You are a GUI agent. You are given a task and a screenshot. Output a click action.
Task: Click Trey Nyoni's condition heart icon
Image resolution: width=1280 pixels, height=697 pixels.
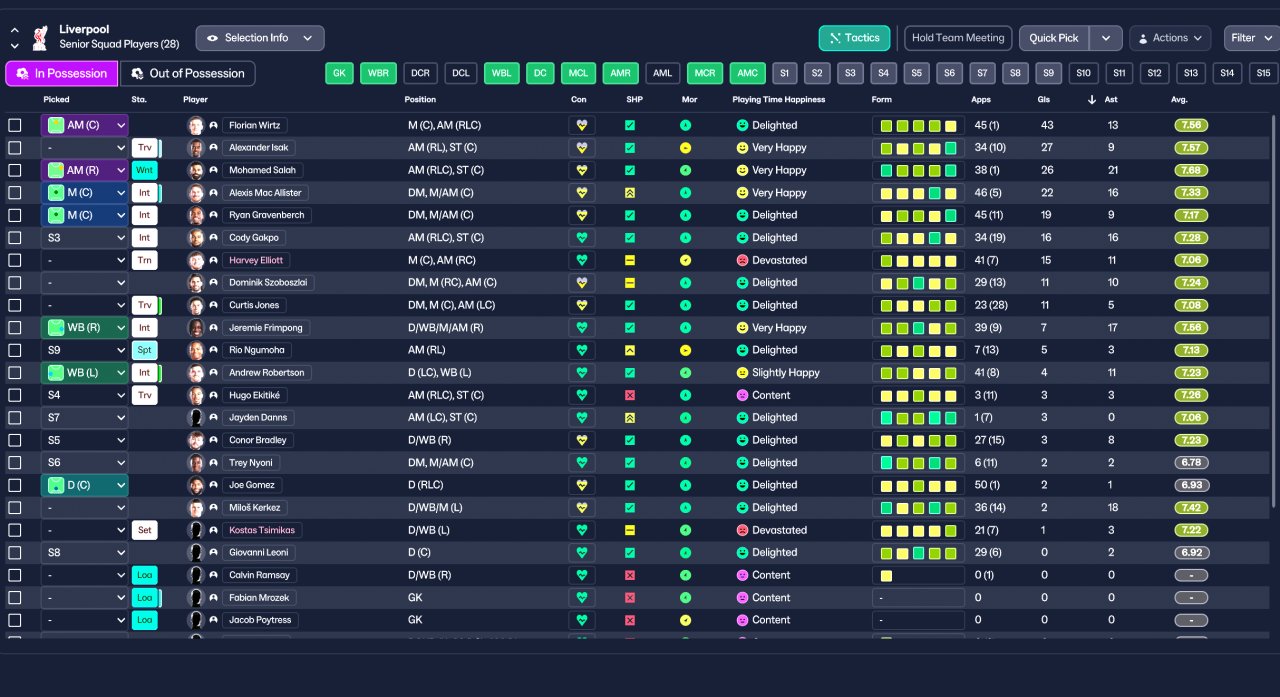click(581, 463)
